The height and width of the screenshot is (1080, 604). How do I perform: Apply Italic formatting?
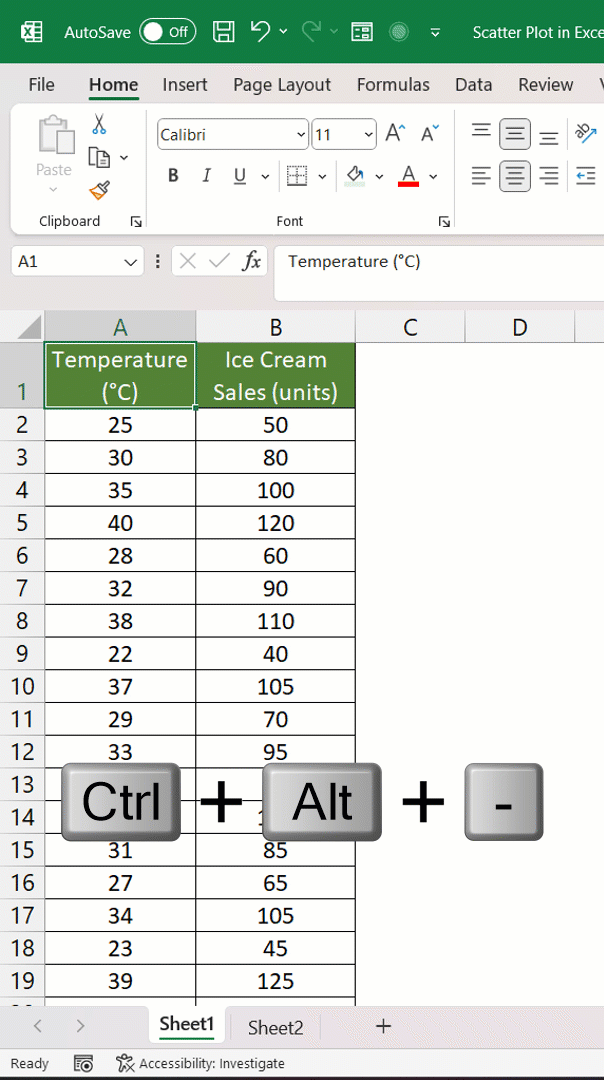206,176
